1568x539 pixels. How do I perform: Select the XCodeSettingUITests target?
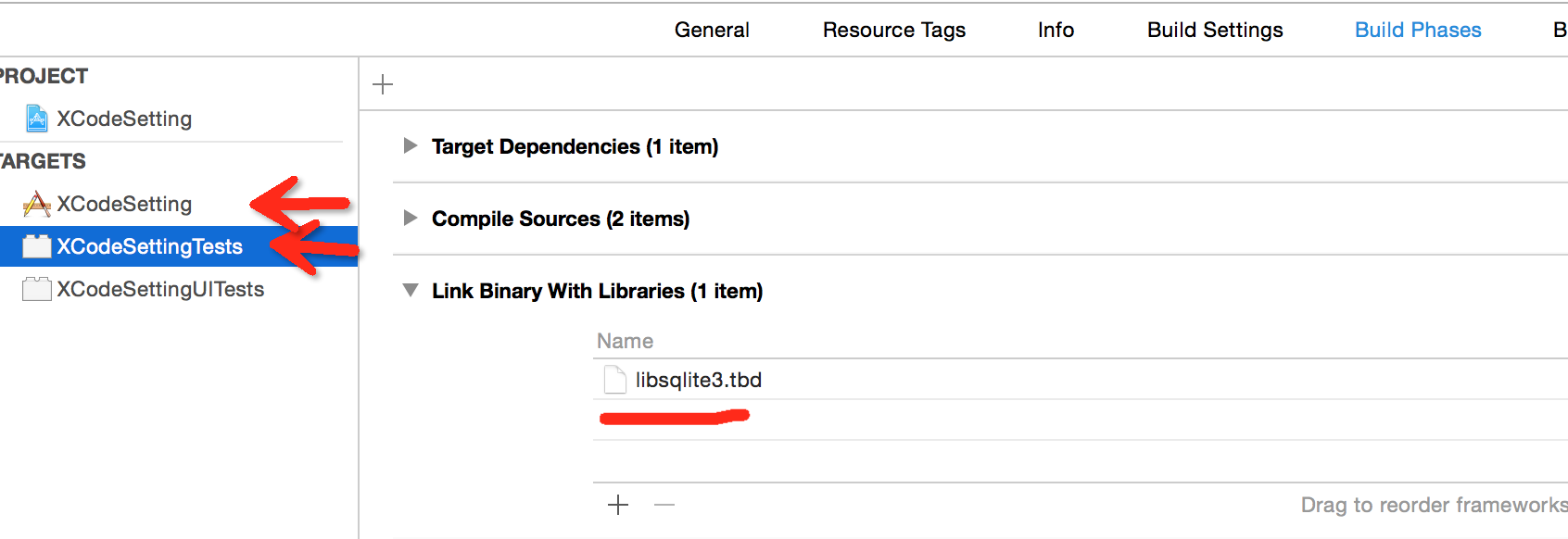pos(160,289)
